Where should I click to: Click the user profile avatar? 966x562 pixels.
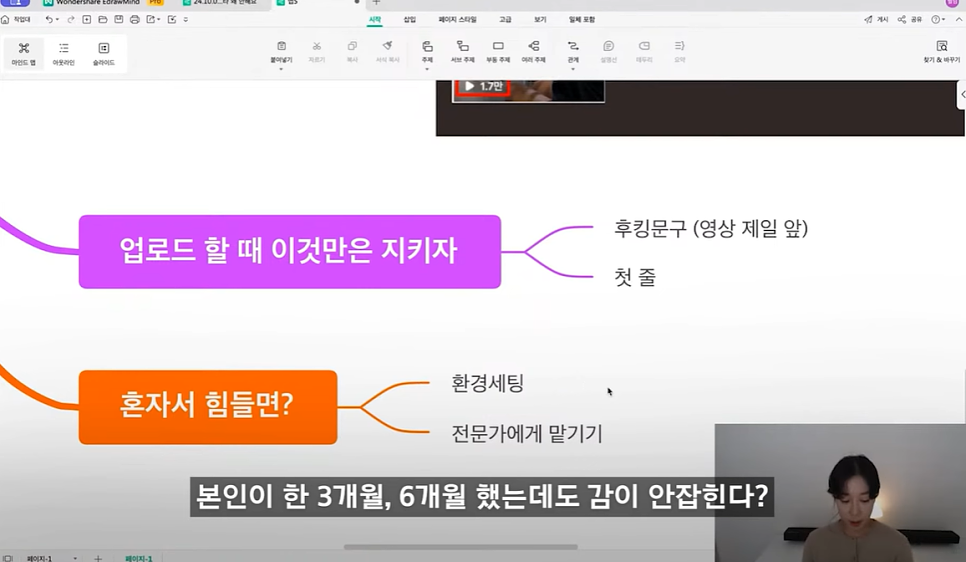[952, 2]
